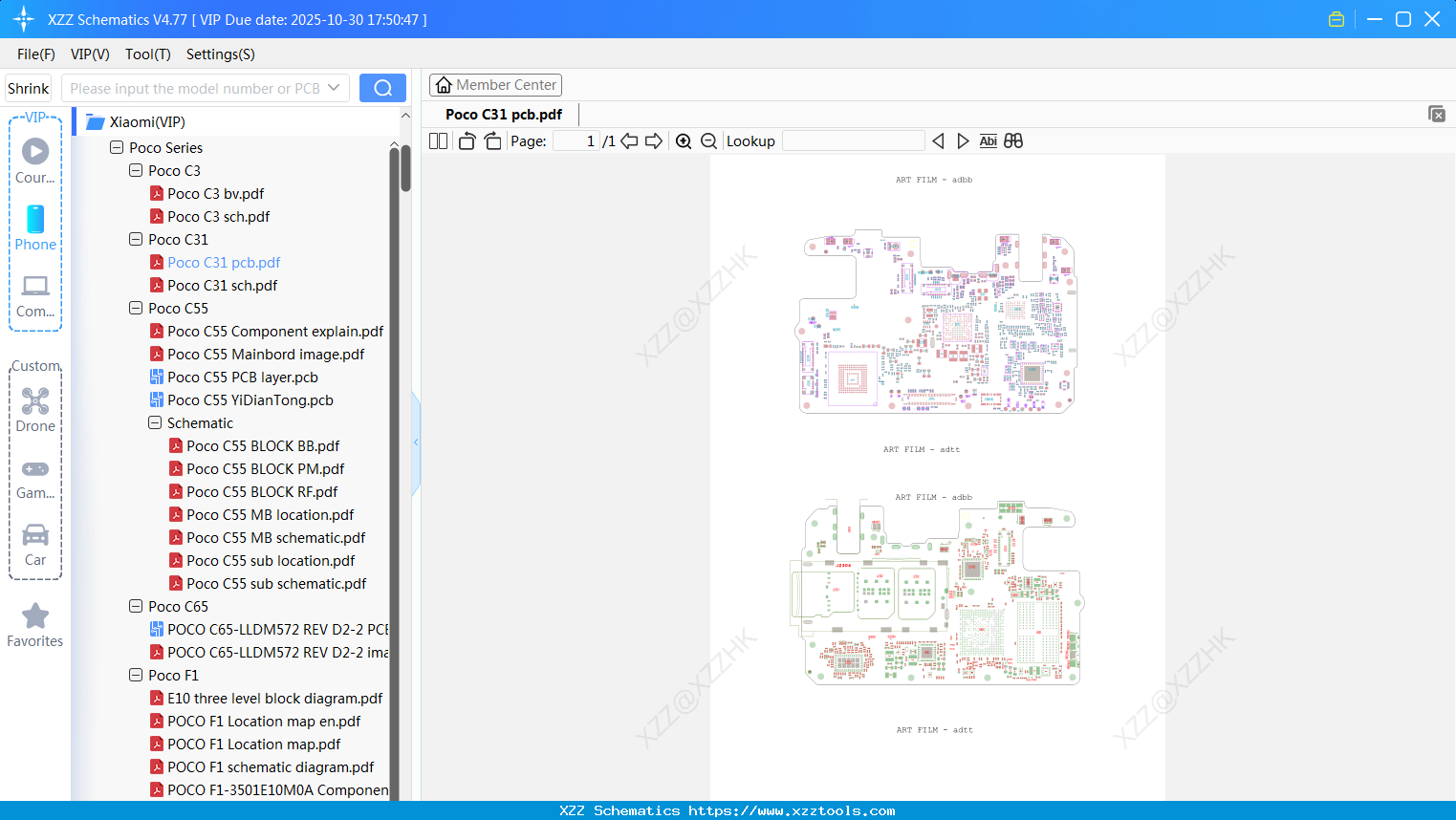
Task: Collapse the Poco Series folder
Action: [117, 148]
